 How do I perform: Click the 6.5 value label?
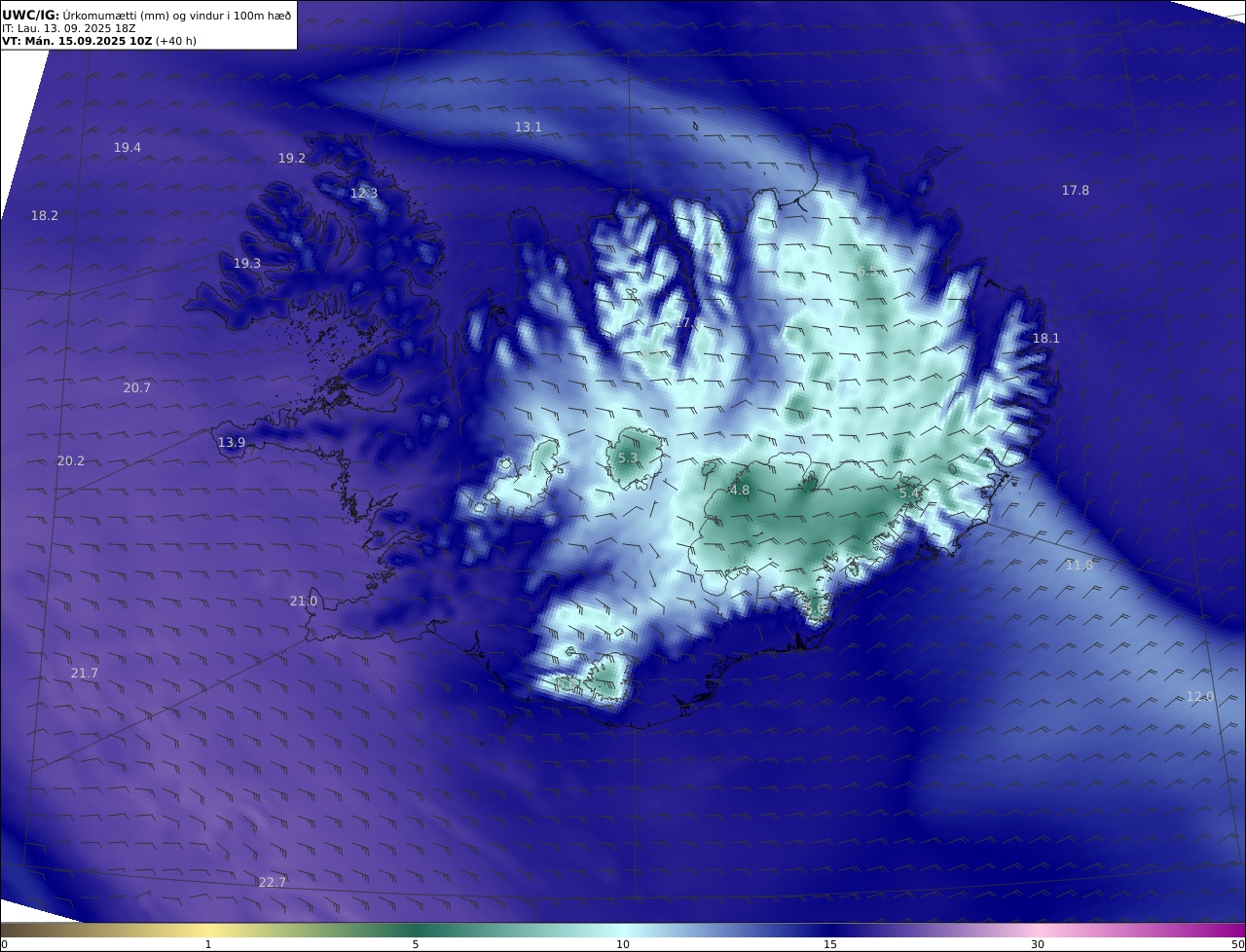click(867, 272)
